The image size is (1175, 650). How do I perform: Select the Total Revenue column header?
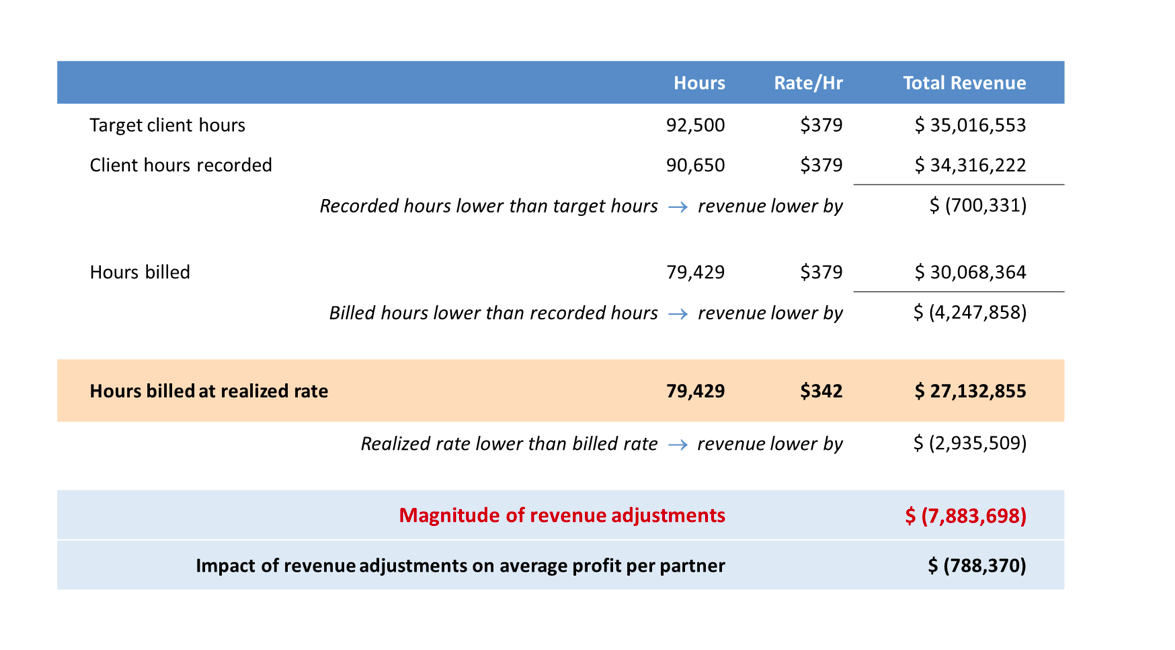pos(964,83)
